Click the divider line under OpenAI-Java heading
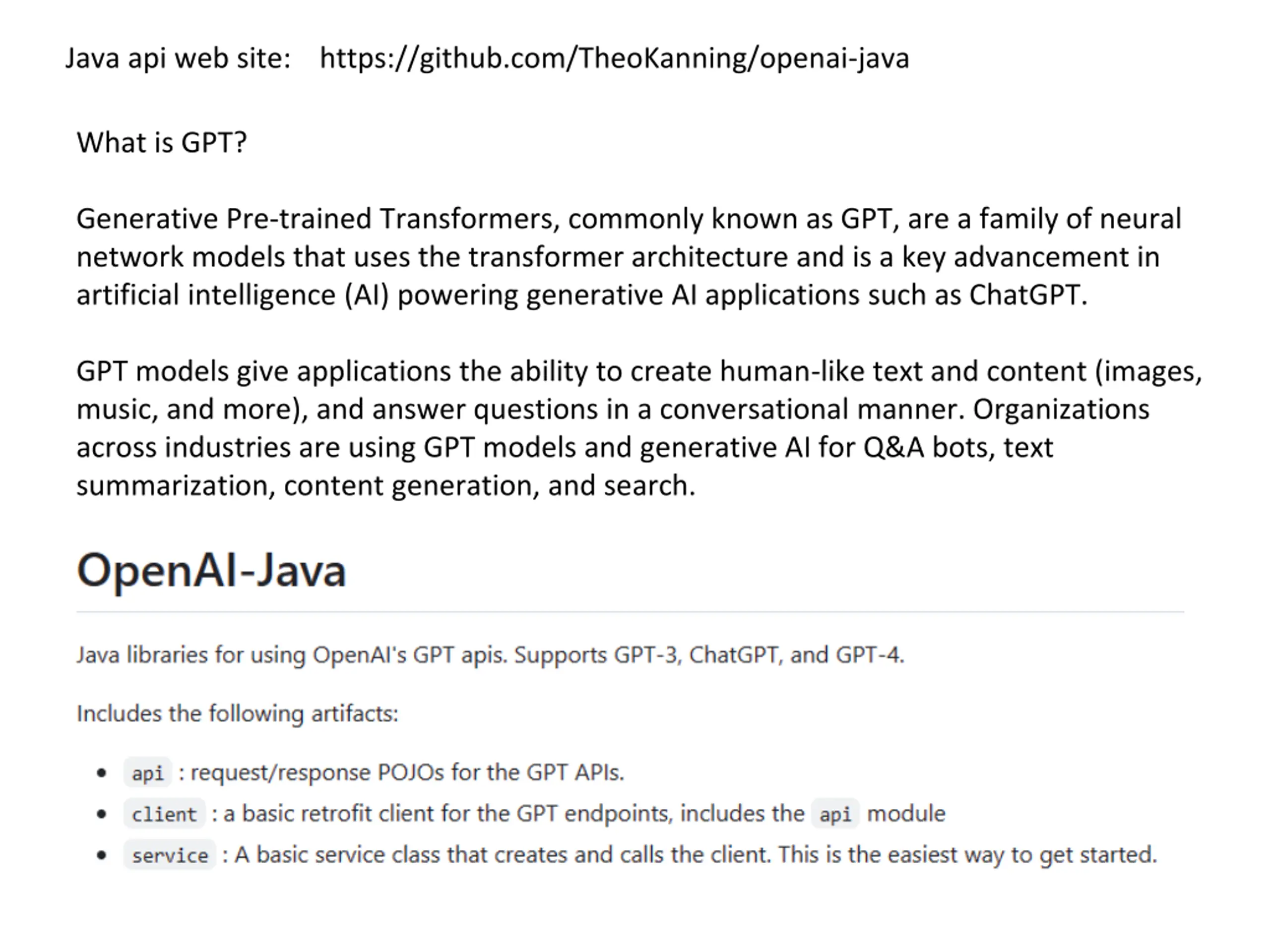This screenshot has width=1270, height=952. point(630,612)
